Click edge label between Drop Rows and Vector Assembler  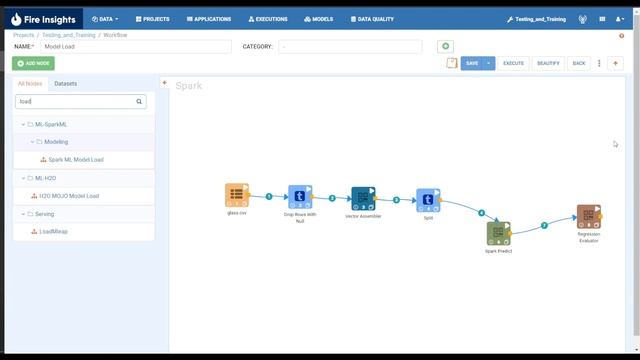[x=332, y=198]
